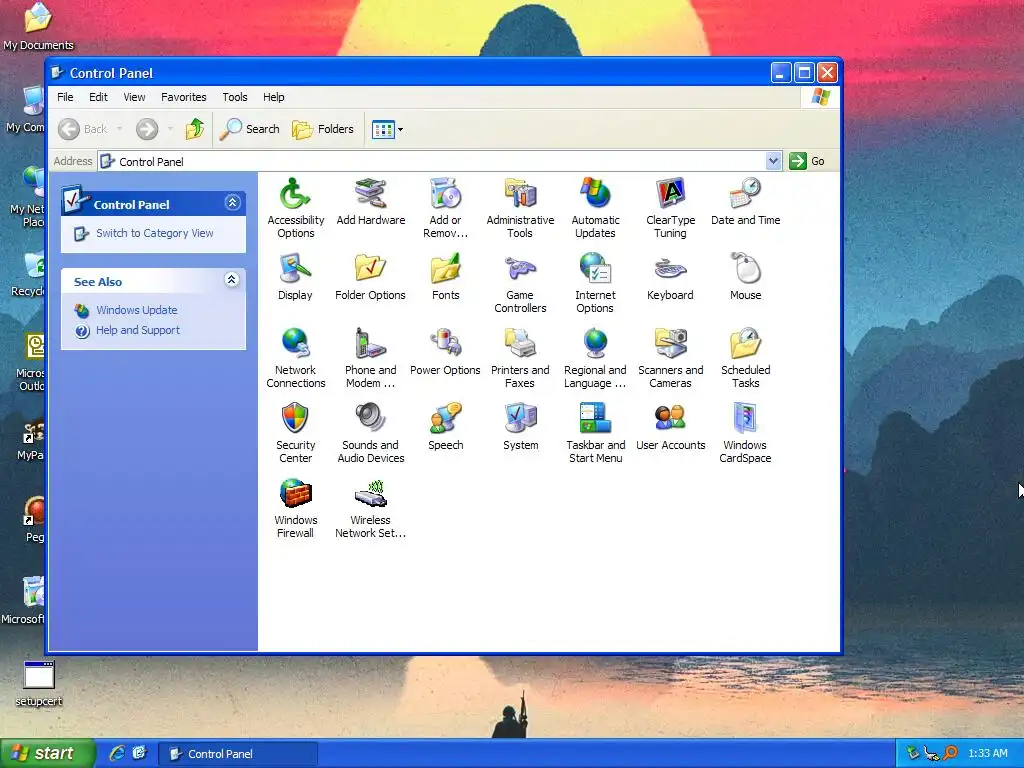Open the Views dropdown button
The height and width of the screenshot is (768, 1024).
point(387,129)
